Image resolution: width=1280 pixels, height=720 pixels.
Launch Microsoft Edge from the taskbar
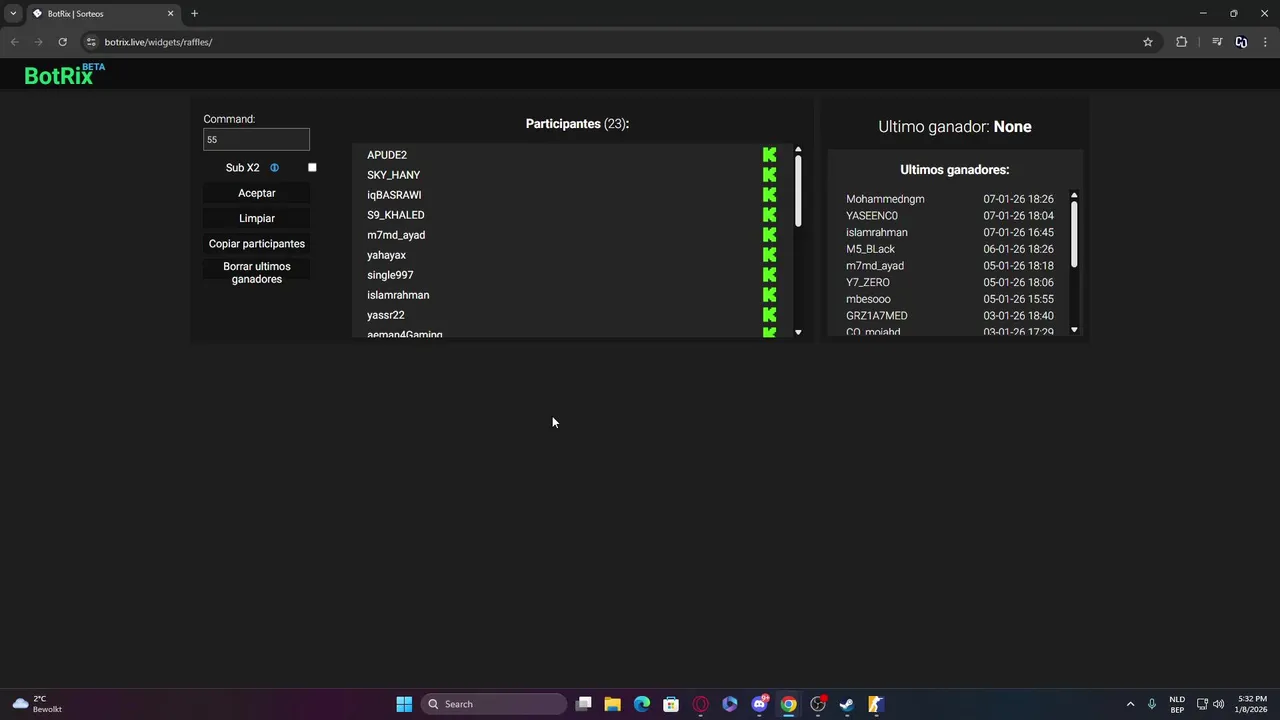point(642,704)
